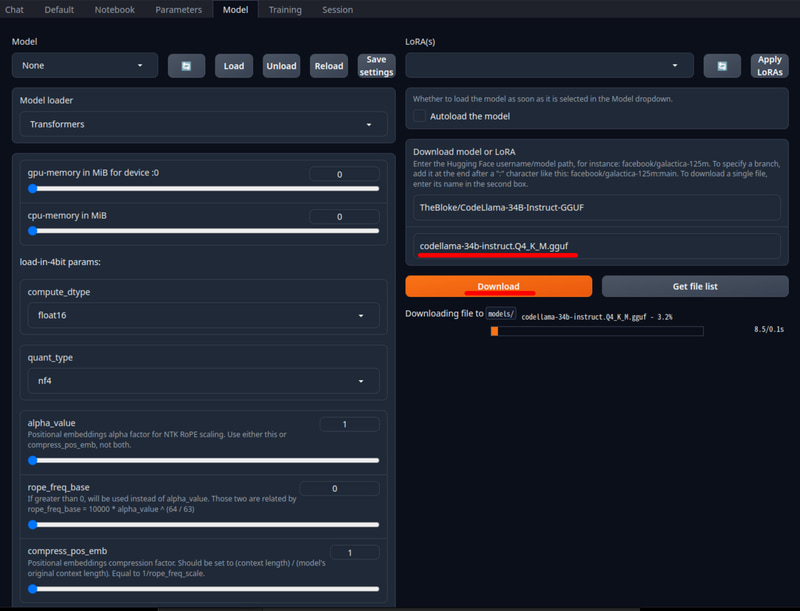The height and width of the screenshot is (611, 800).
Task: Refresh the LoRA(s) list icon
Action: pos(722,66)
